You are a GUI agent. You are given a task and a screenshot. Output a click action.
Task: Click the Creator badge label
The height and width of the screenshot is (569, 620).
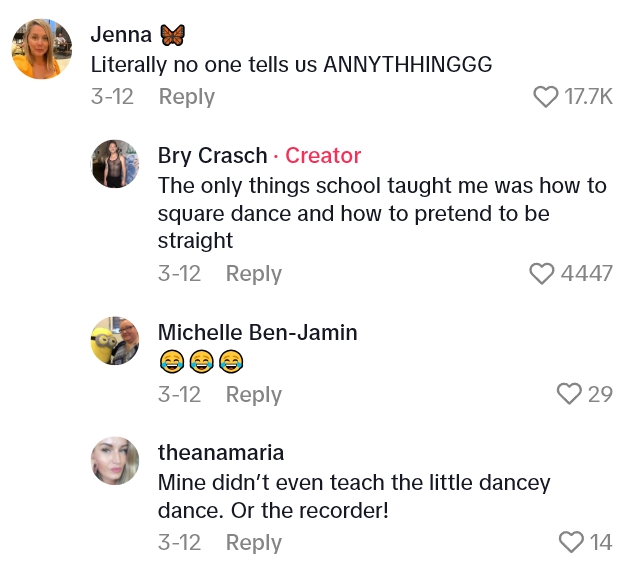click(x=323, y=155)
